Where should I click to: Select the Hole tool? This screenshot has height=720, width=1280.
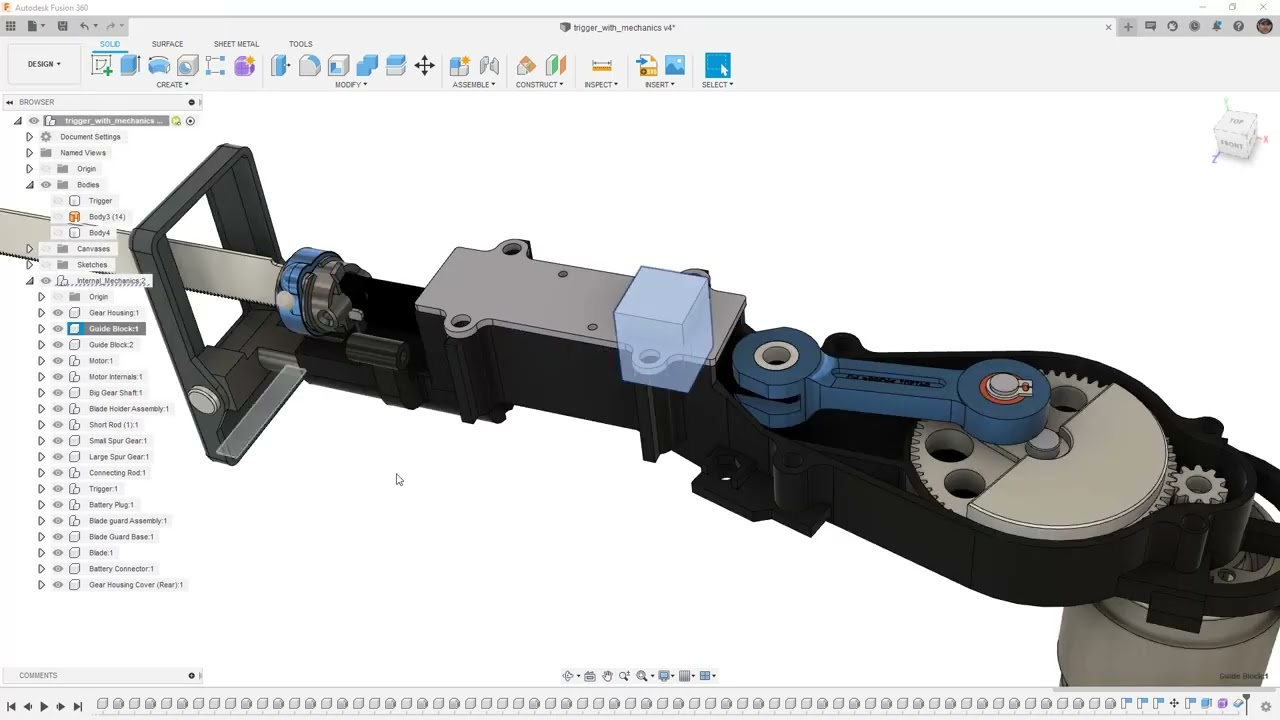click(187, 66)
